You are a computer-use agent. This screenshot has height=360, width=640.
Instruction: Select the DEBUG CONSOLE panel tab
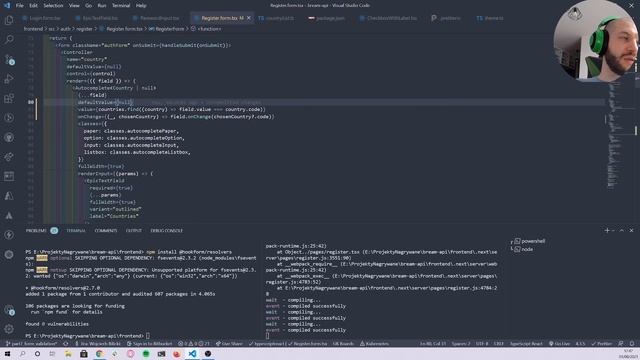coord(167,231)
